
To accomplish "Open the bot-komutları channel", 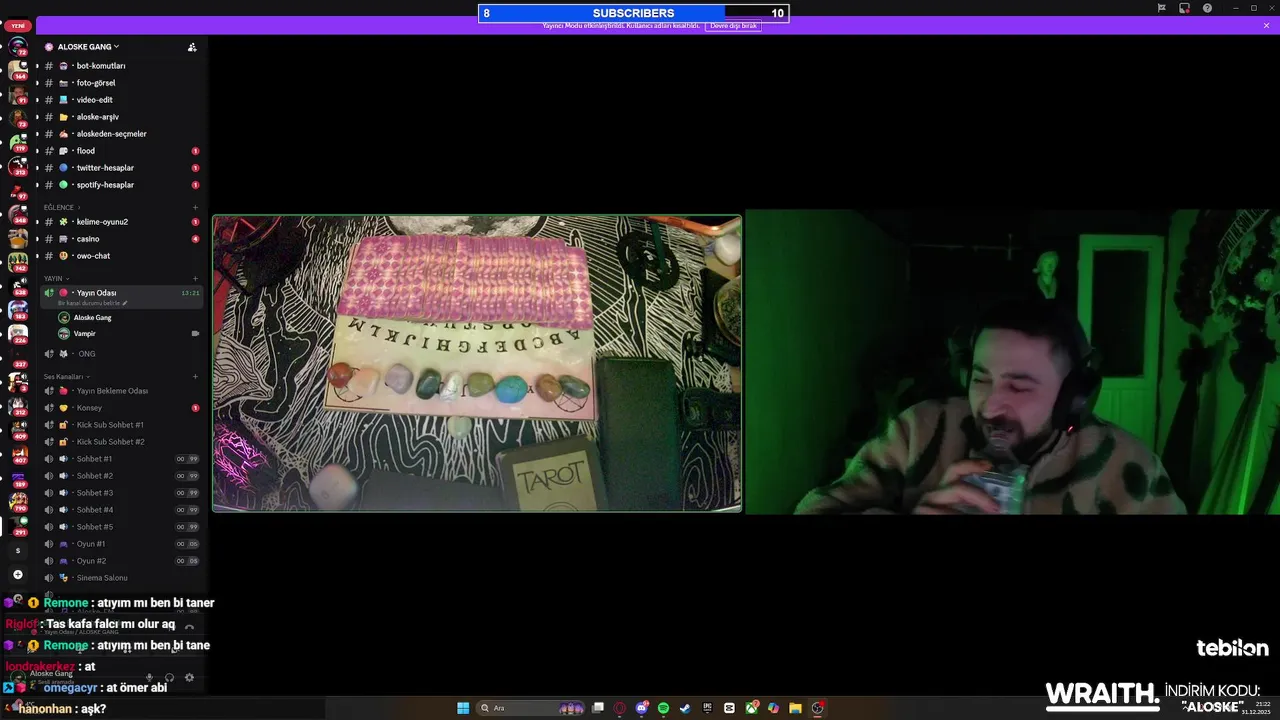I will 120,66.
